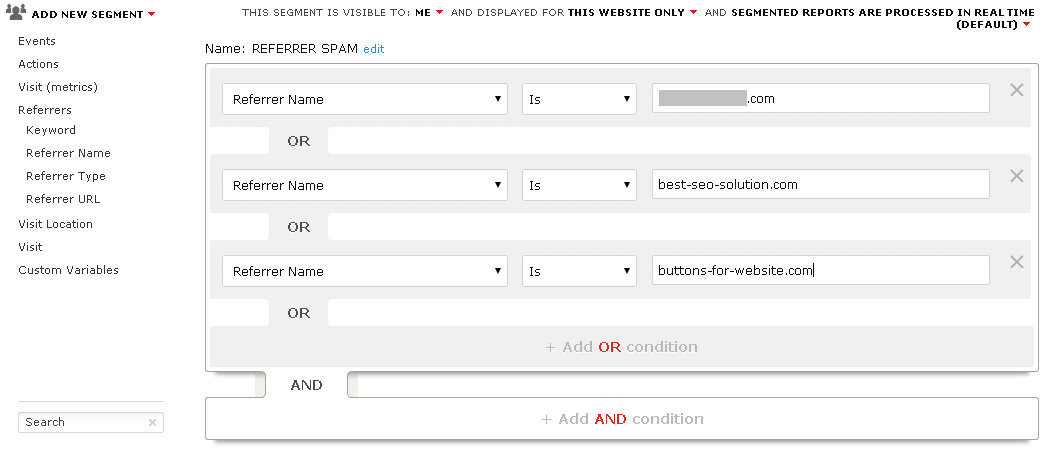This screenshot has width=1044, height=449.
Task: Open real-time processing default dropdown
Action: pyautogui.click(x=1026, y=25)
